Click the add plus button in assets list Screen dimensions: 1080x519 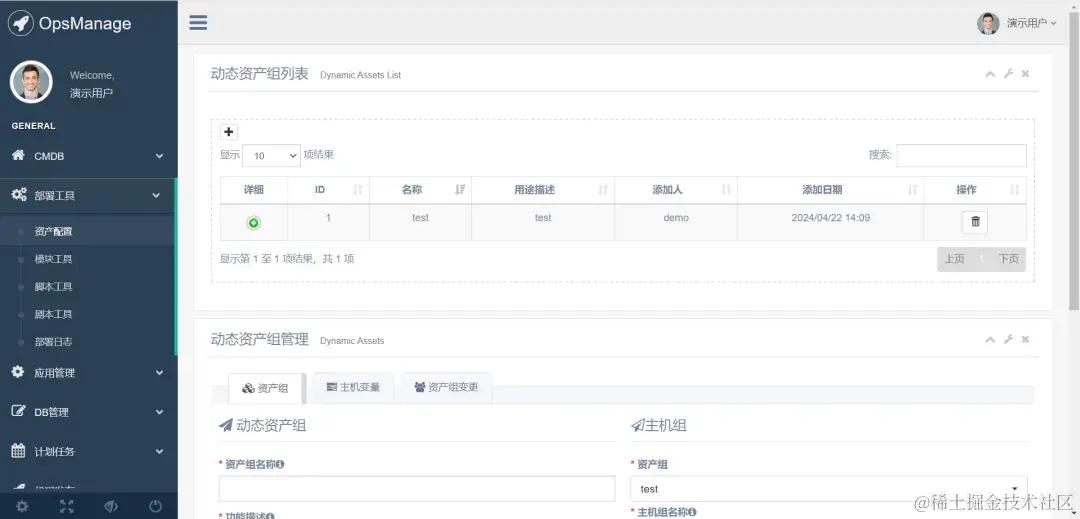(x=229, y=132)
